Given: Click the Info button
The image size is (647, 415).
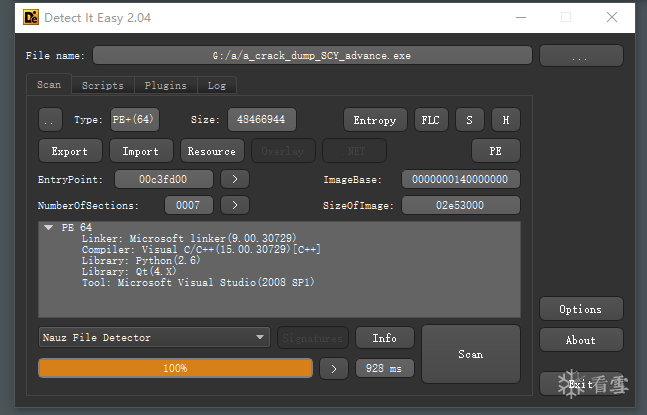Looking at the screenshot, I should coord(385,338).
